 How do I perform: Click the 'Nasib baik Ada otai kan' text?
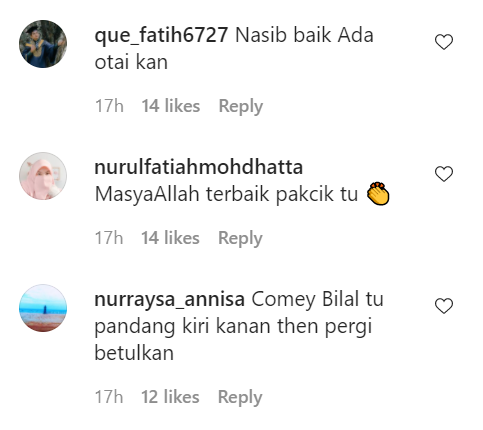[234, 49]
